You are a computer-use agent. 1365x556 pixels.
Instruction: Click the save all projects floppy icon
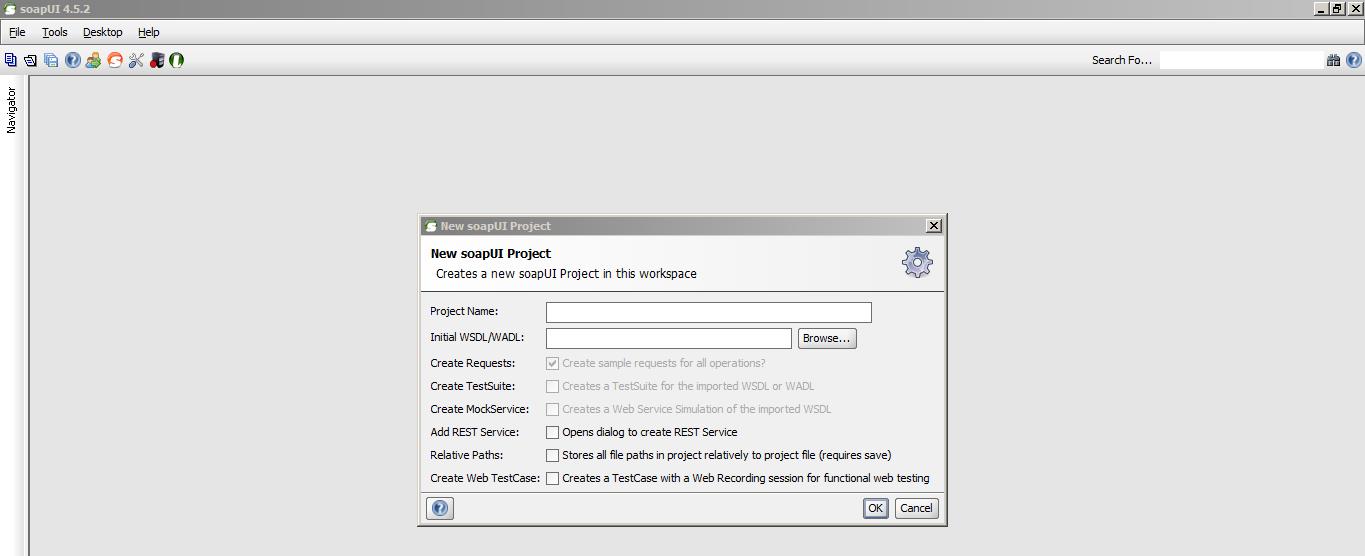click(51, 60)
